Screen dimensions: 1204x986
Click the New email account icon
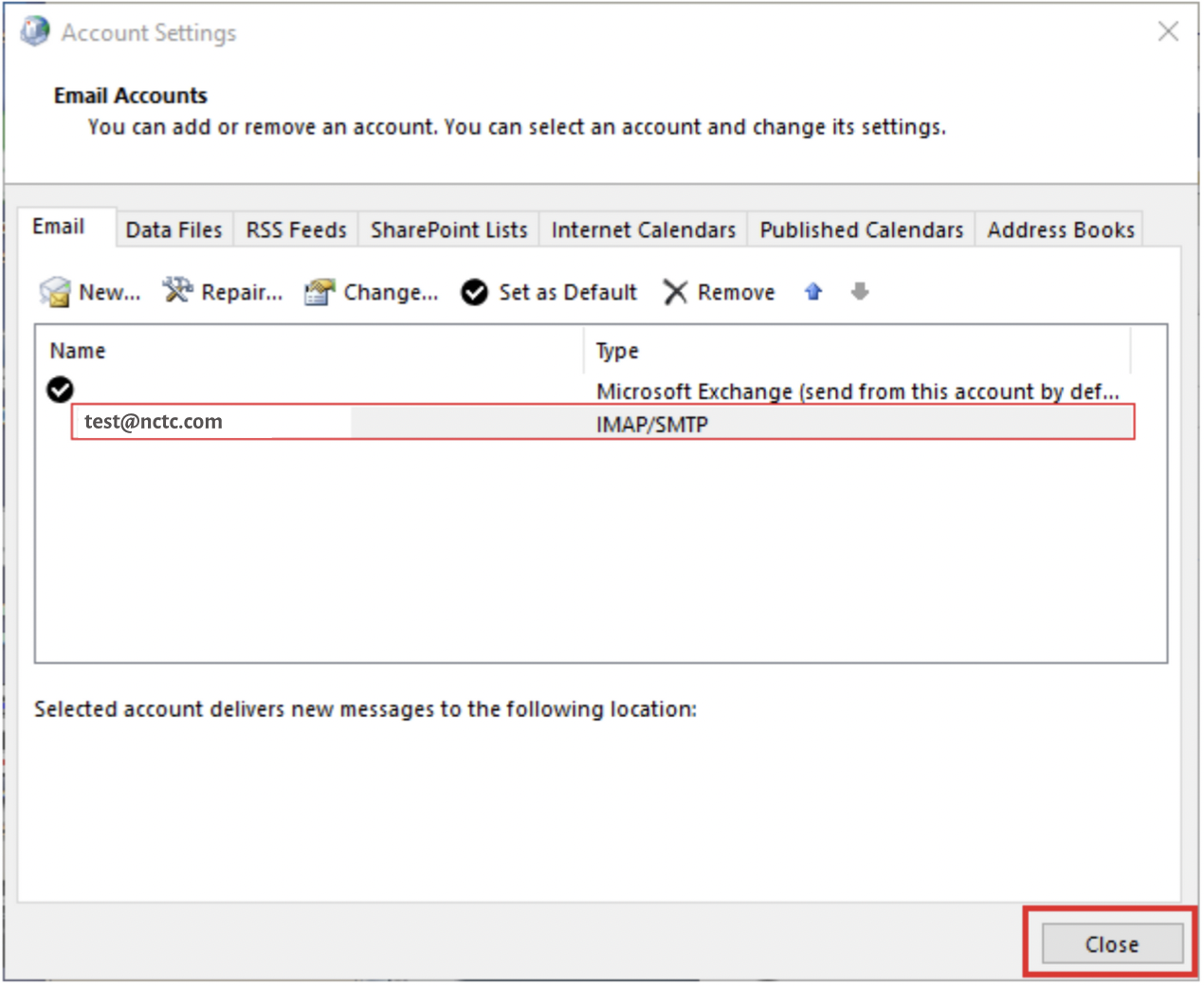click(x=54, y=292)
